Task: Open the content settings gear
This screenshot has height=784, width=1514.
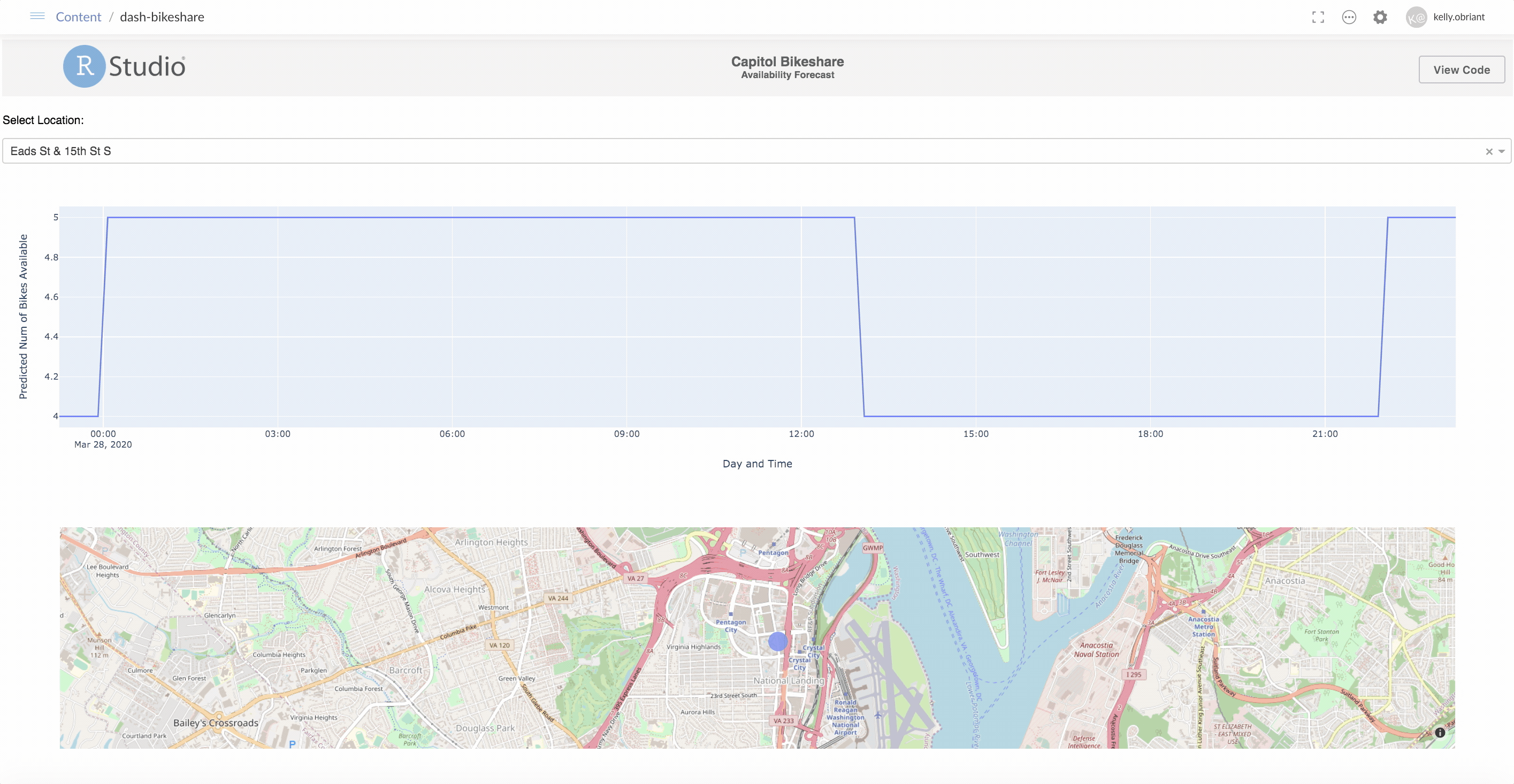Action: [1380, 17]
